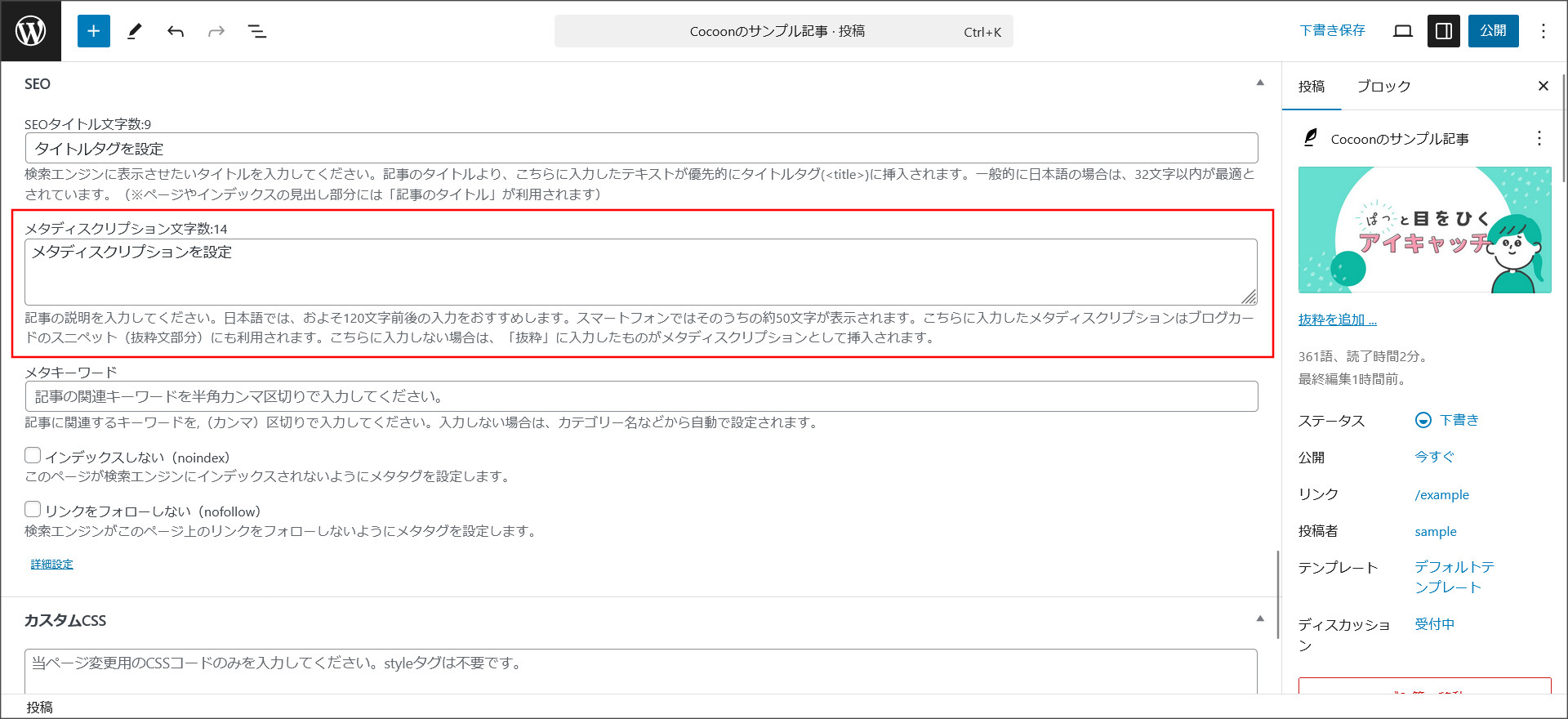The image size is (1568, 719).
Task: Open the 詳細設定 link
Action: 51,565
